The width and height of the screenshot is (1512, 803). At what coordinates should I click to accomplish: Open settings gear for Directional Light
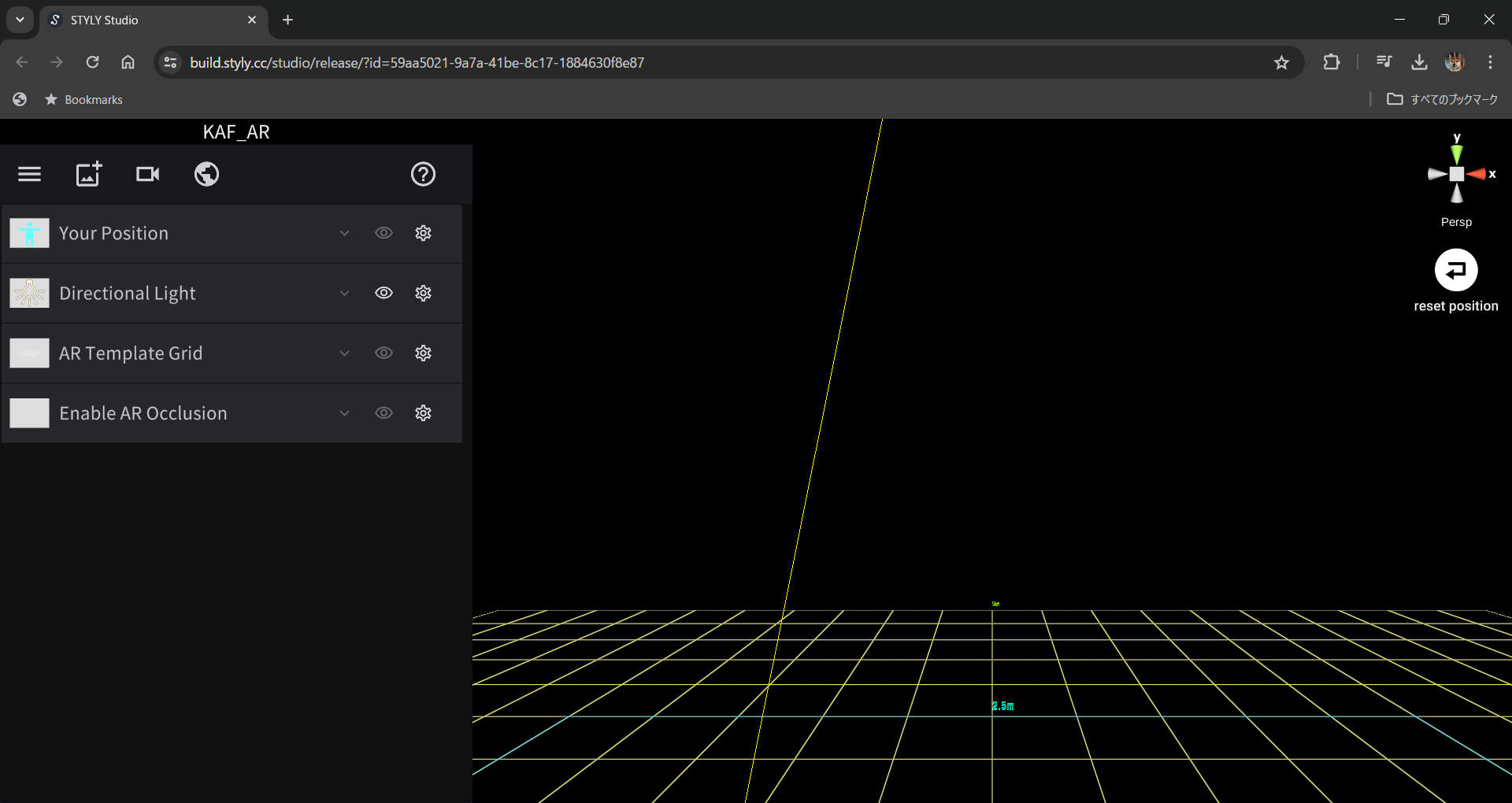tap(423, 293)
